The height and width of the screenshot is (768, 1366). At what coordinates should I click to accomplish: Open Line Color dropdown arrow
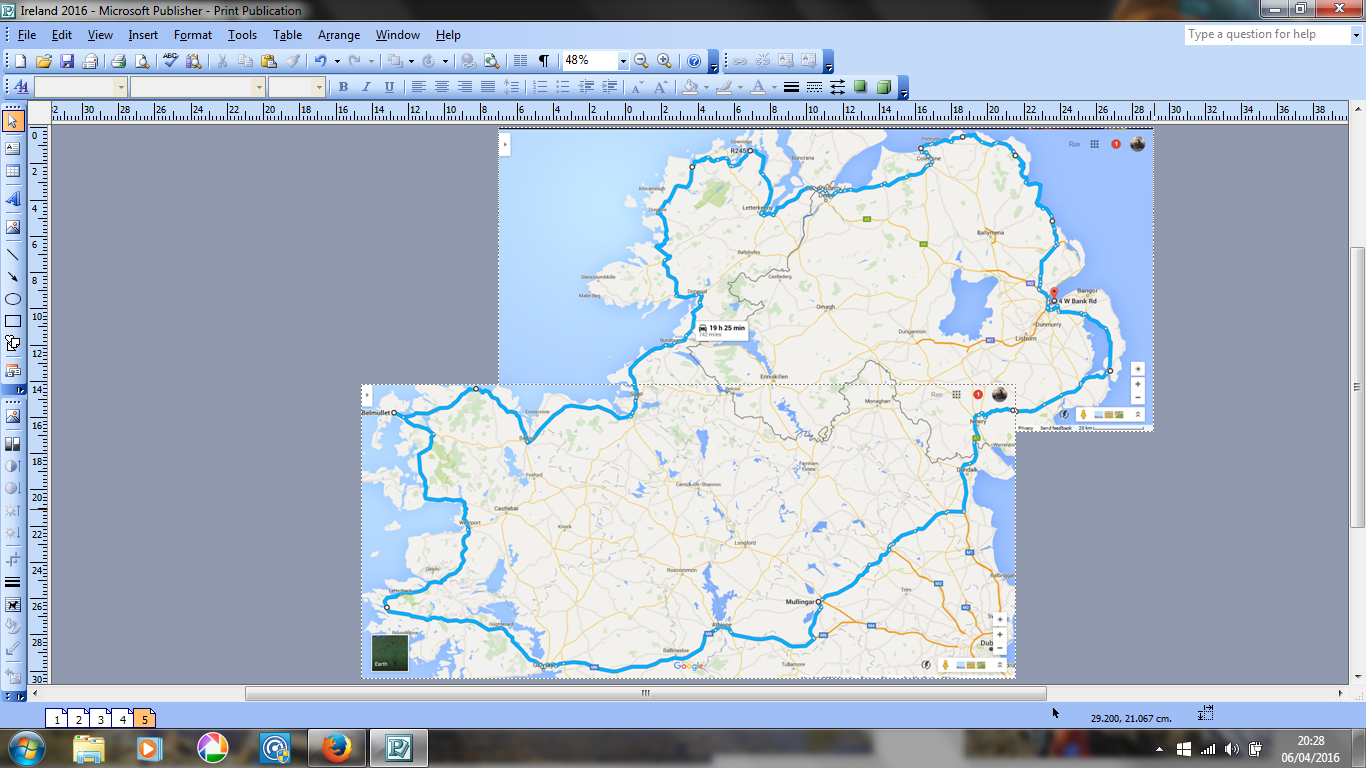click(x=739, y=87)
